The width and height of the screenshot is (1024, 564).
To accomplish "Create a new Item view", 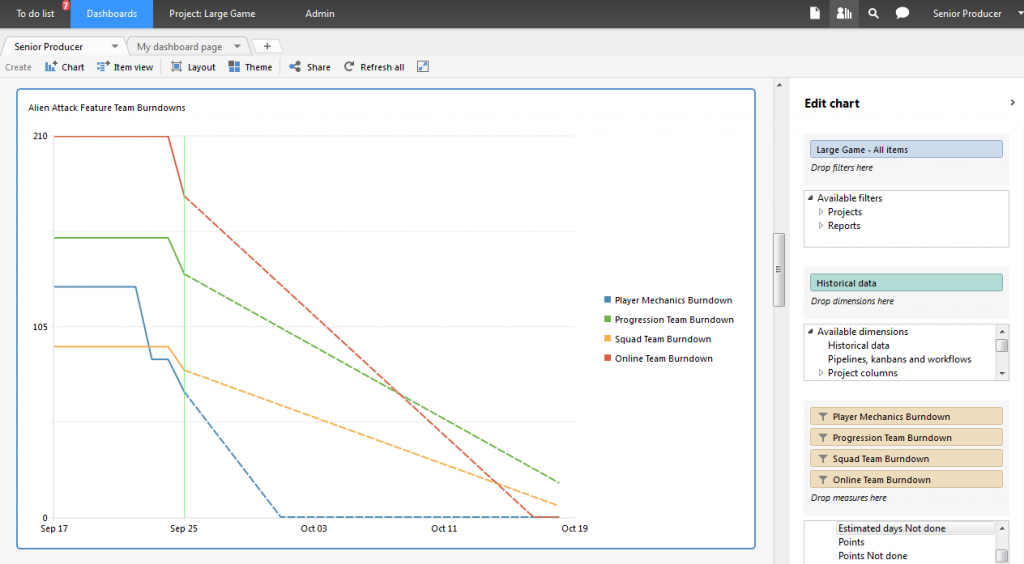I will coord(125,67).
